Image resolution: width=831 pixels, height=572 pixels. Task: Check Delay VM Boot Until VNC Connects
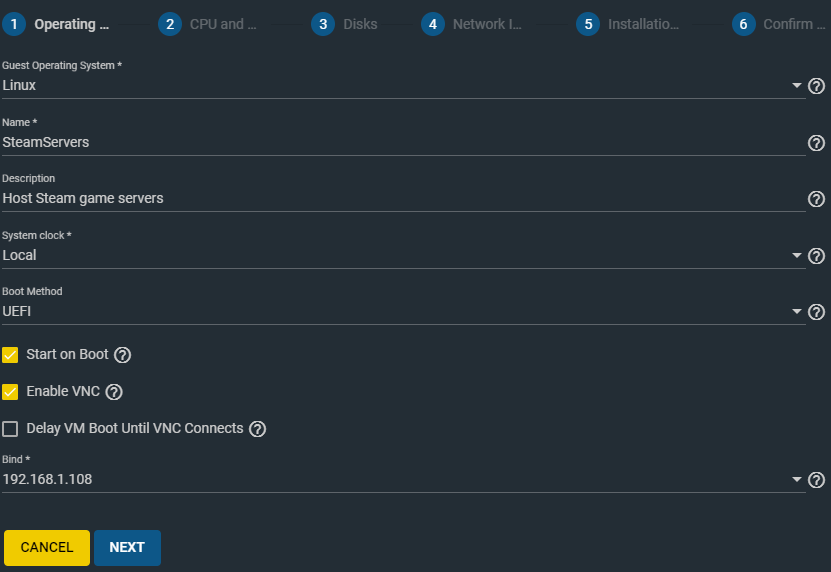coord(10,429)
